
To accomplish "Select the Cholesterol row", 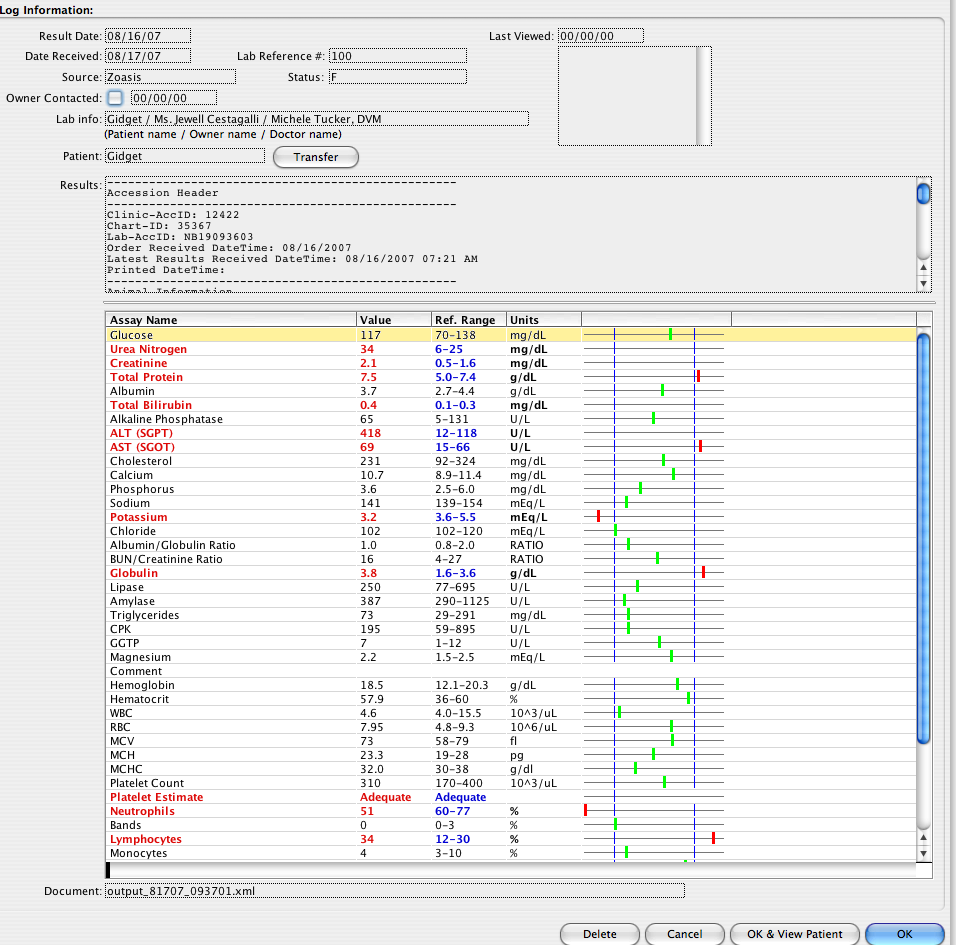I will pos(511,461).
